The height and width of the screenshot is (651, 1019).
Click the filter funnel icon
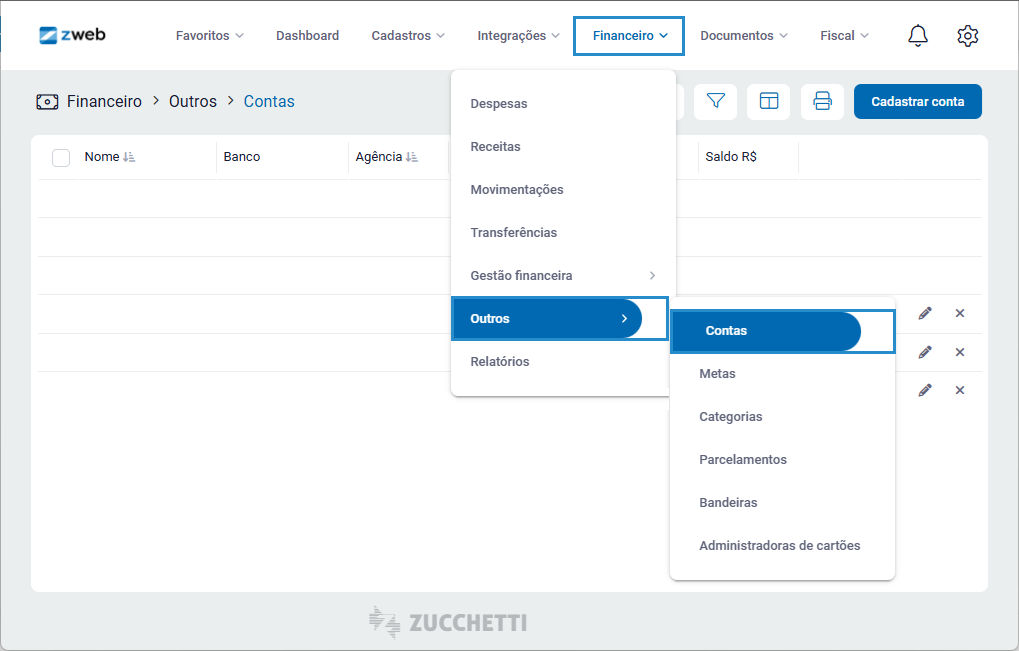pyautogui.click(x=716, y=101)
